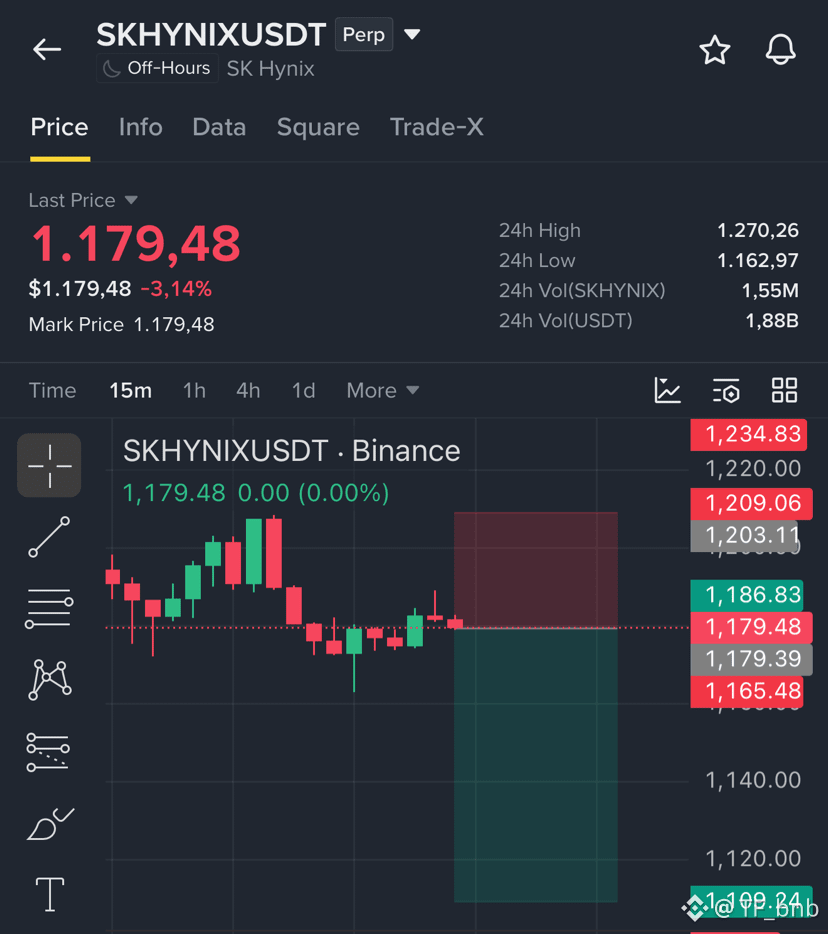Select the 1d chart interval
The image size is (828, 934).
304,391
